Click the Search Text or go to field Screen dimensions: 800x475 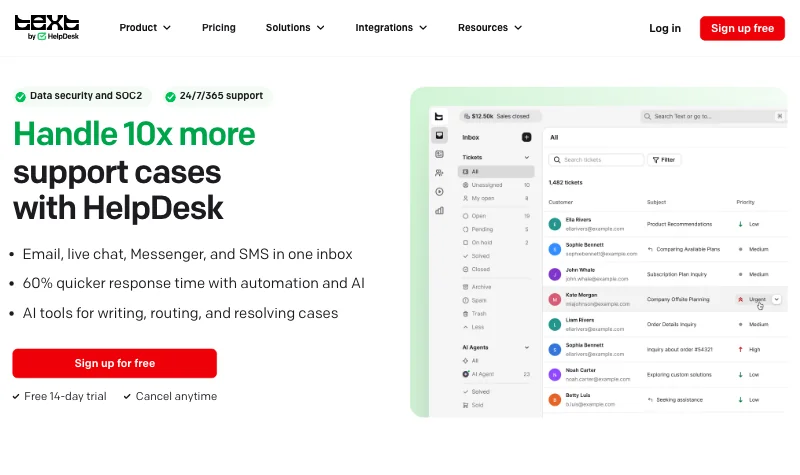pos(713,116)
